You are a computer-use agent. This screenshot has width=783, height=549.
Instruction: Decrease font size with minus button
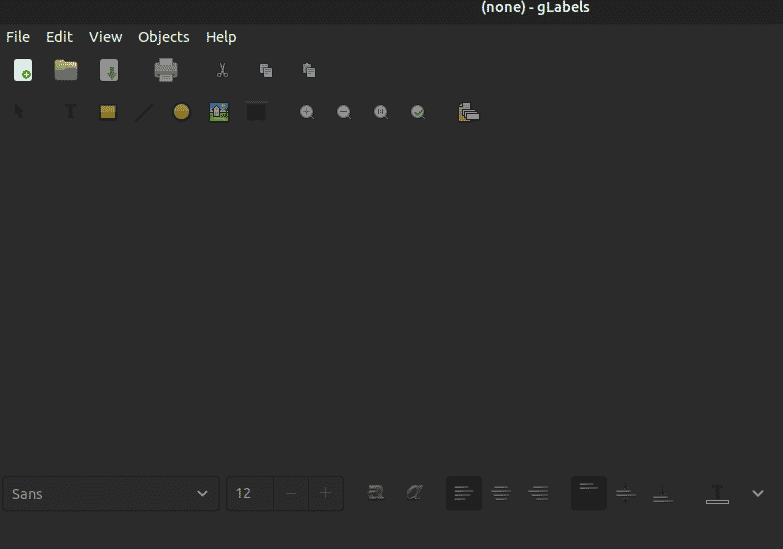(291, 494)
